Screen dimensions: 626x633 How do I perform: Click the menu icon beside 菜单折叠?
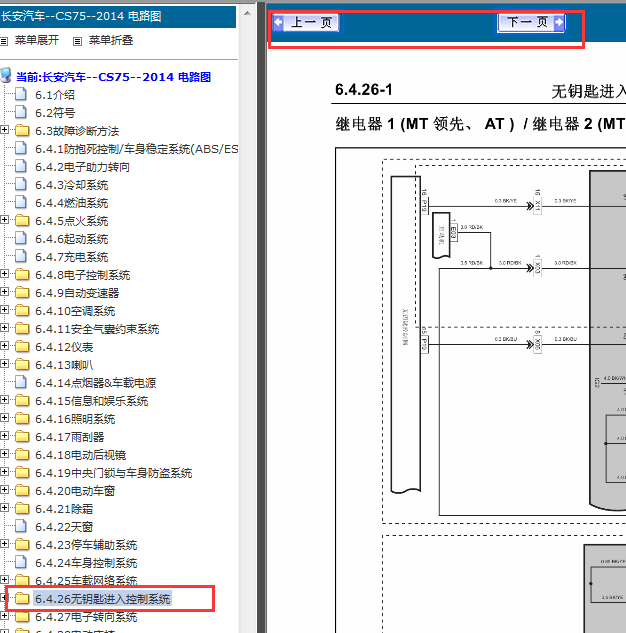77,41
